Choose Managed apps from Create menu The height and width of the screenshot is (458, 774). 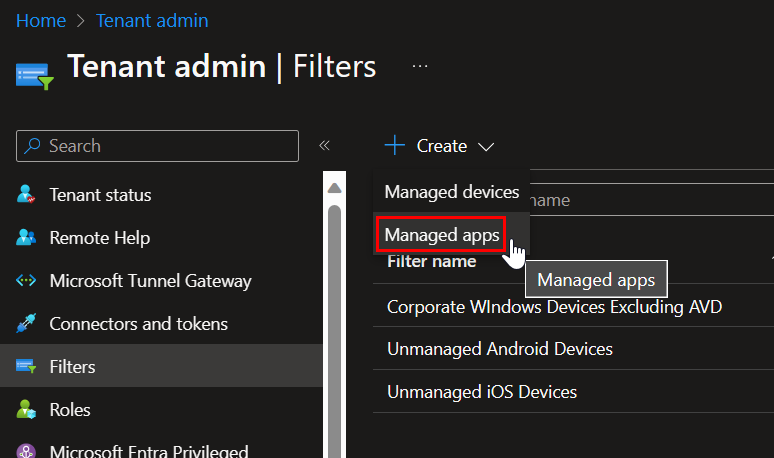point(441,235)
